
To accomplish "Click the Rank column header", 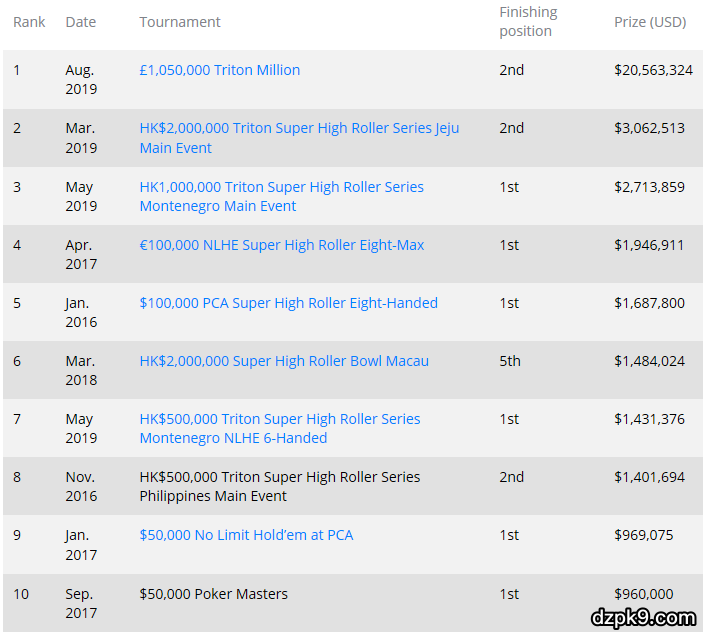I will [x=29, y=22].
